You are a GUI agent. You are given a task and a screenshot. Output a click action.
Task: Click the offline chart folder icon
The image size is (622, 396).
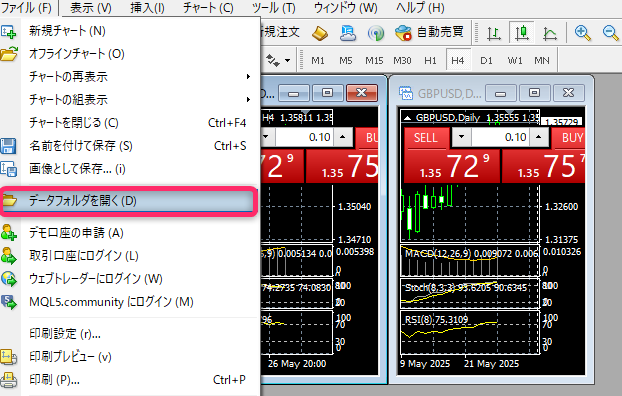[x=9, y=54]
